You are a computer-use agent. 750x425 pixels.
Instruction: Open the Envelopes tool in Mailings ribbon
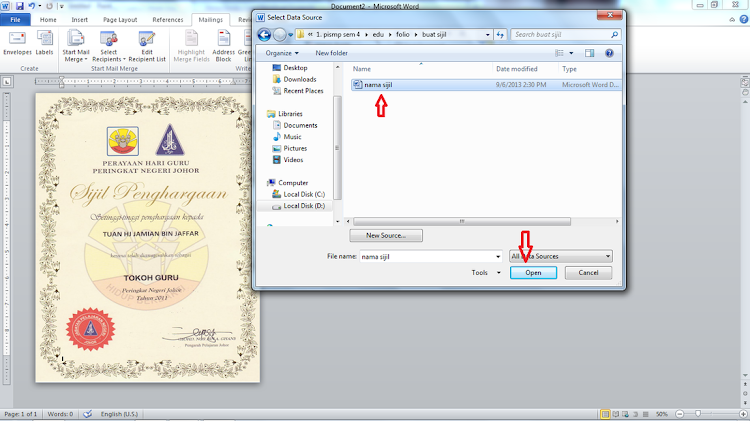[x=17, y=44]
